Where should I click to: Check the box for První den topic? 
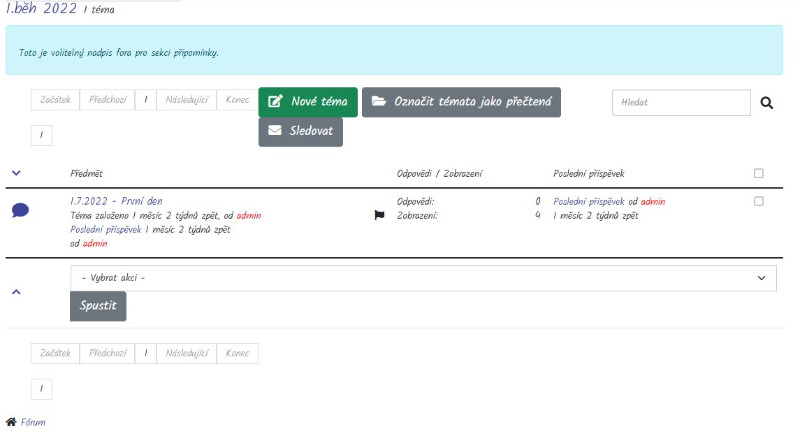758,201
